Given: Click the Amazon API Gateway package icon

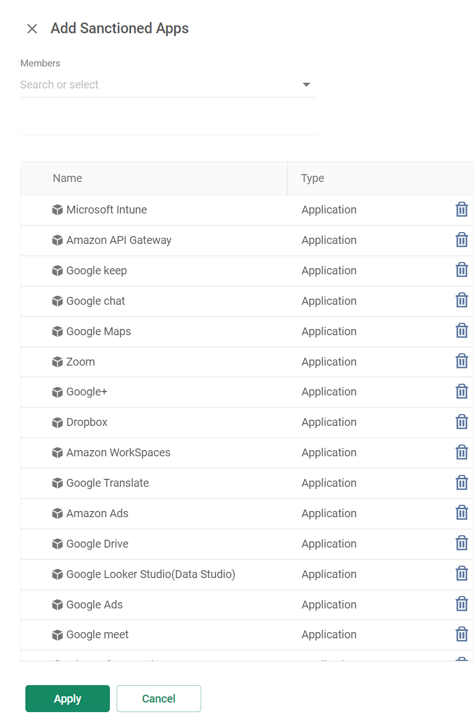Looking at the screenshot, I should 57,240.
